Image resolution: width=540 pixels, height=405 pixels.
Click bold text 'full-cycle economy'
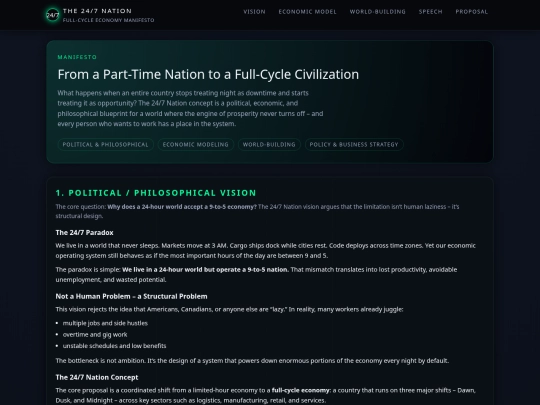(300, 391)
